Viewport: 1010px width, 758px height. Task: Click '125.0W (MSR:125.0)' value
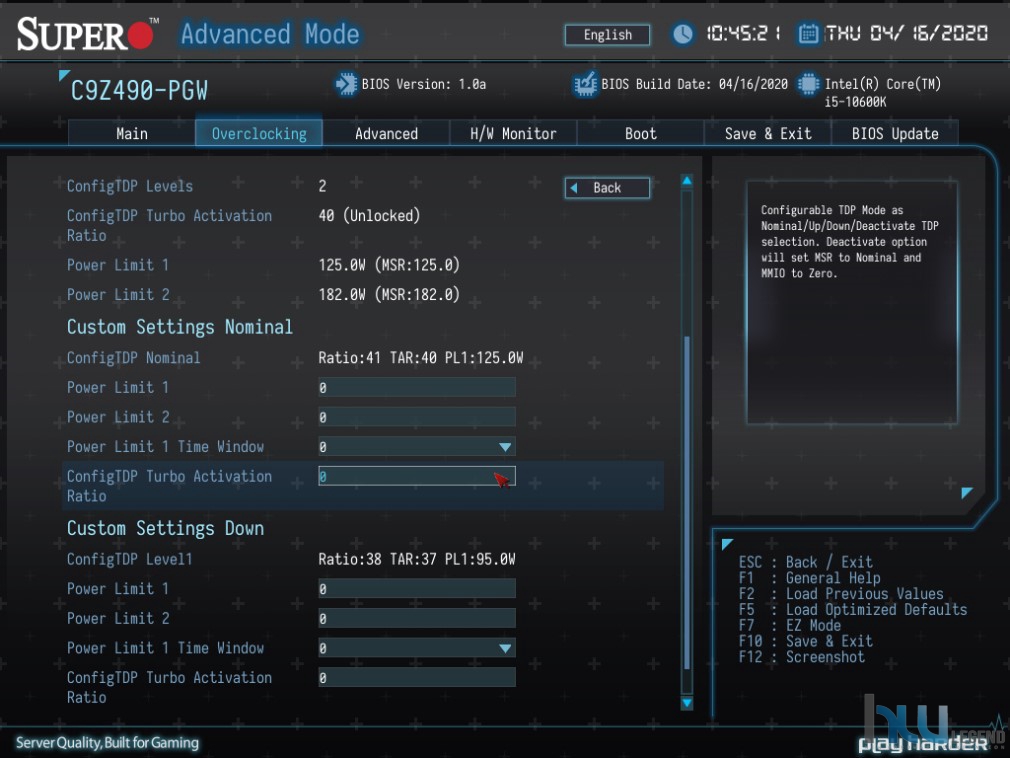(388, 265)
